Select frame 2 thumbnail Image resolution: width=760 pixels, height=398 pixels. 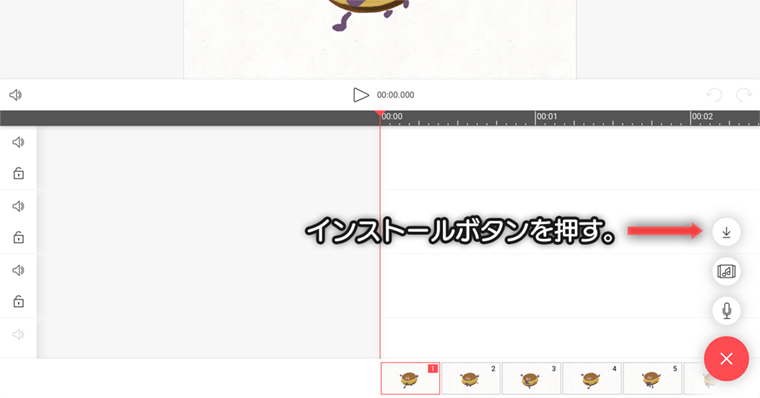pos(471,378)
